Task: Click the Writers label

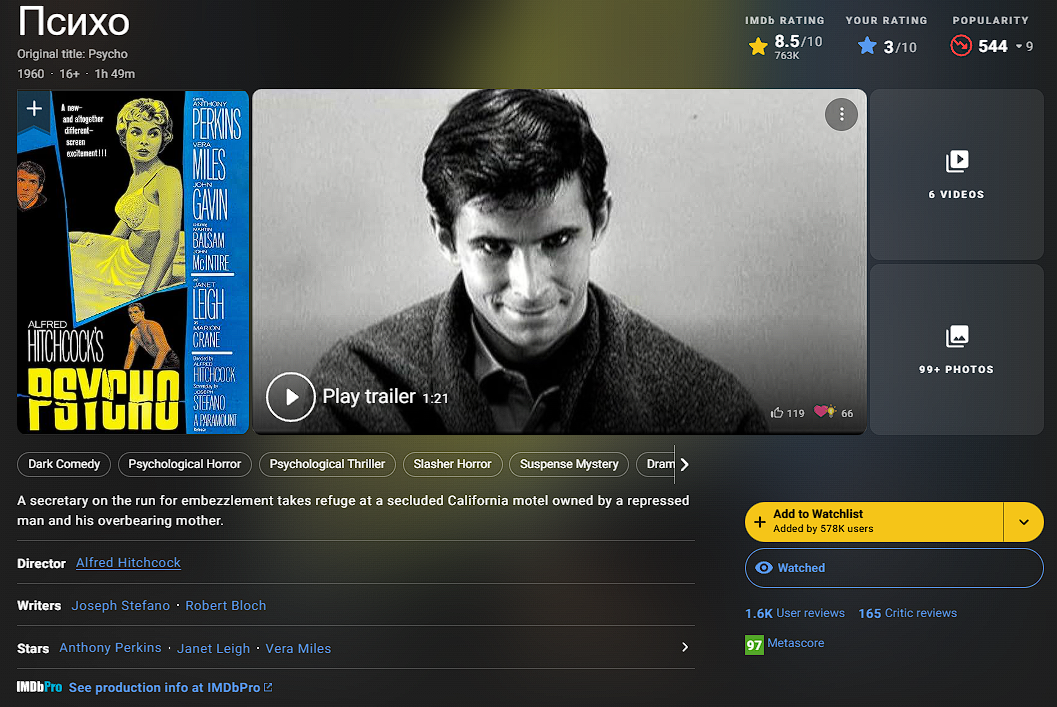Action: click(x=39, y=605)
